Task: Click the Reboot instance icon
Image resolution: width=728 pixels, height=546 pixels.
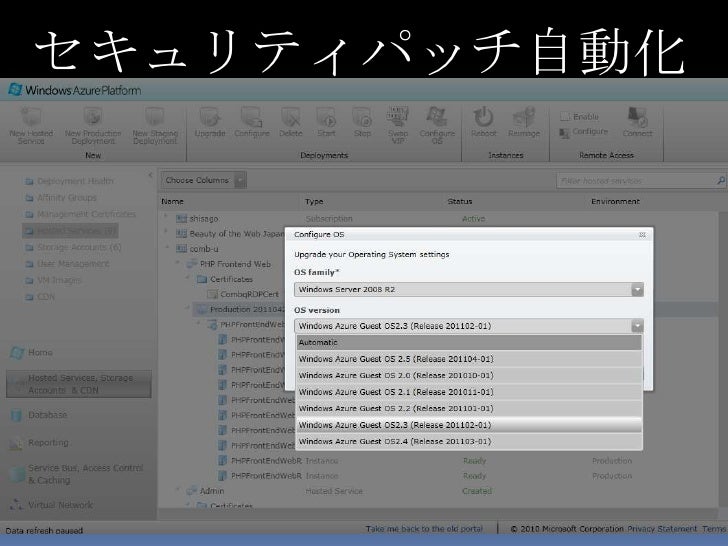Action: coord(483,117)
